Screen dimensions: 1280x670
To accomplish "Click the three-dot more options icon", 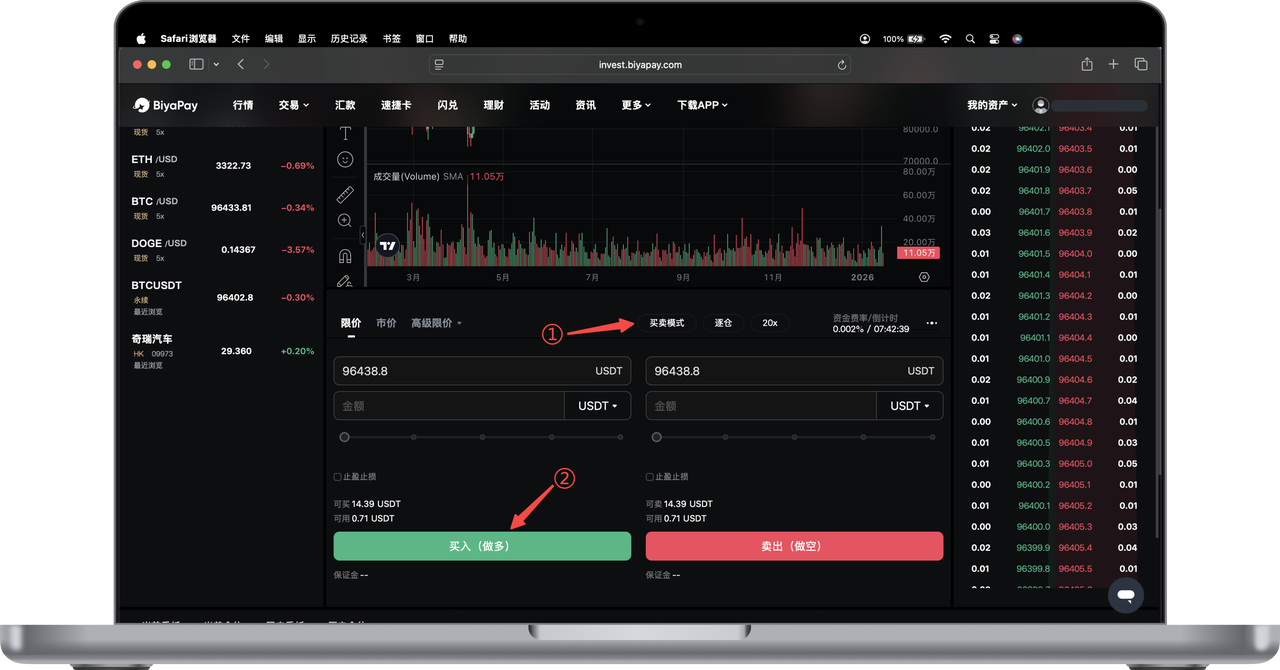I will click(932, 323).
